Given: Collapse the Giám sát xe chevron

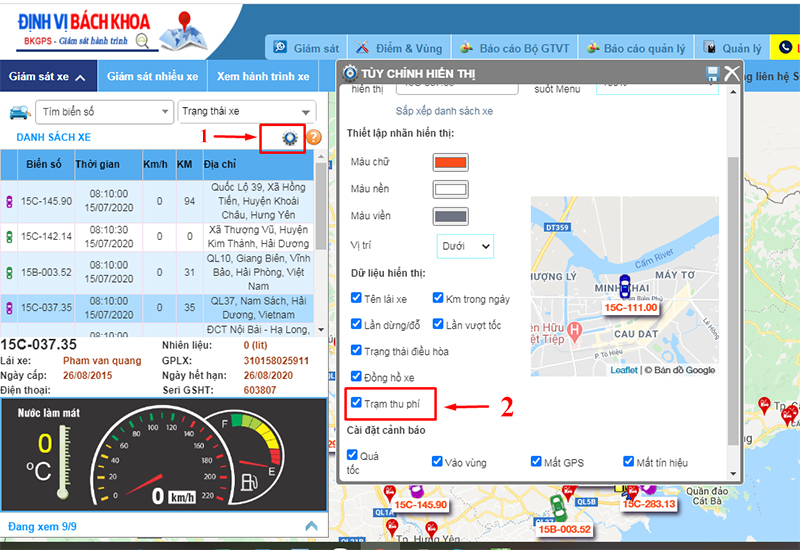Looking at the screenshot, I should pos(80,78).
